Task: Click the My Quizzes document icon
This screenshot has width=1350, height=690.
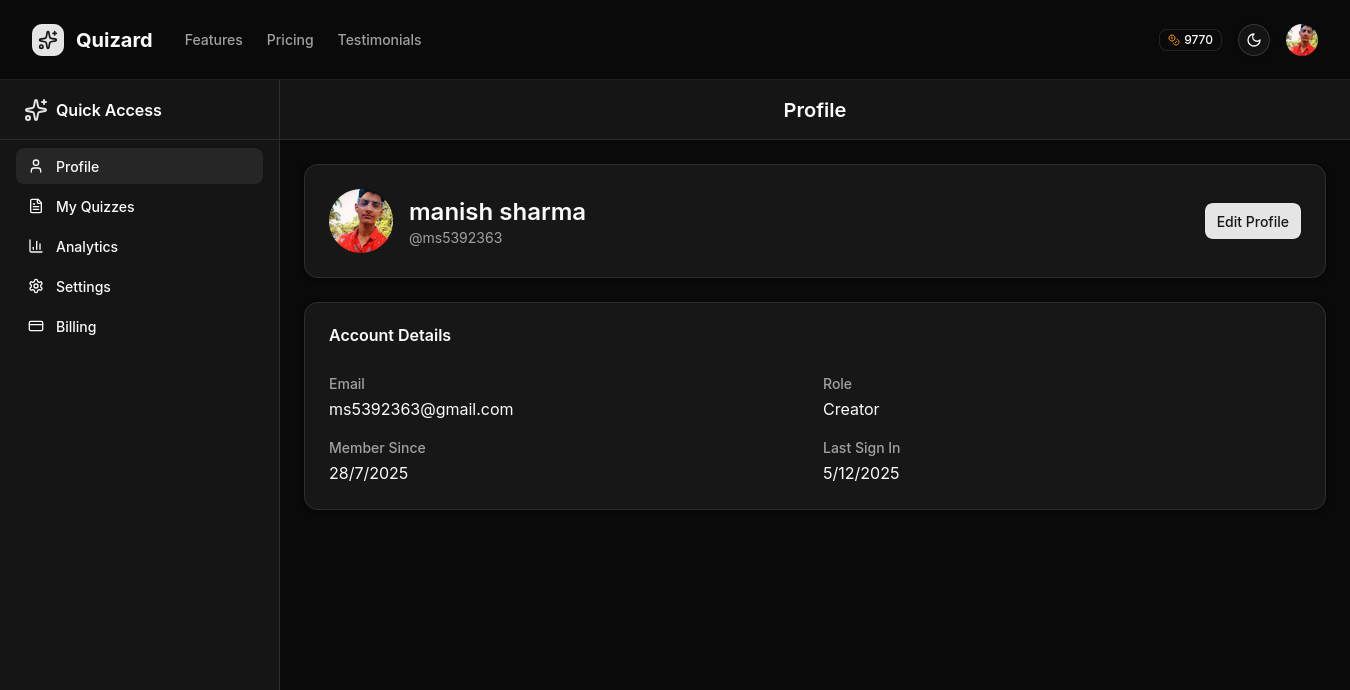Action: (x=36, y=206)
